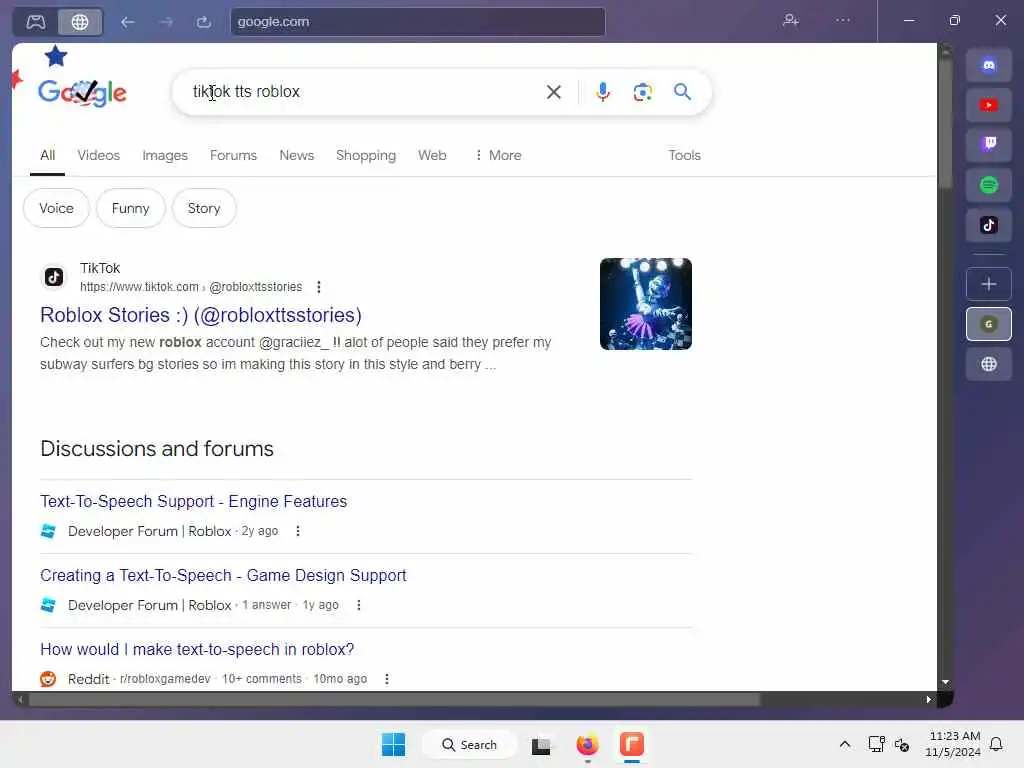Image resolution: width=1024 pixels, height=768 pixels.
Task: Open the profile add-user icon
Action: (x=791, y=20)
